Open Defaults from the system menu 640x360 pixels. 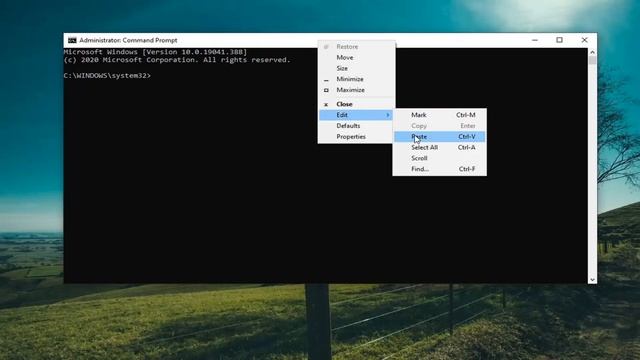click(x=356, y=126)
